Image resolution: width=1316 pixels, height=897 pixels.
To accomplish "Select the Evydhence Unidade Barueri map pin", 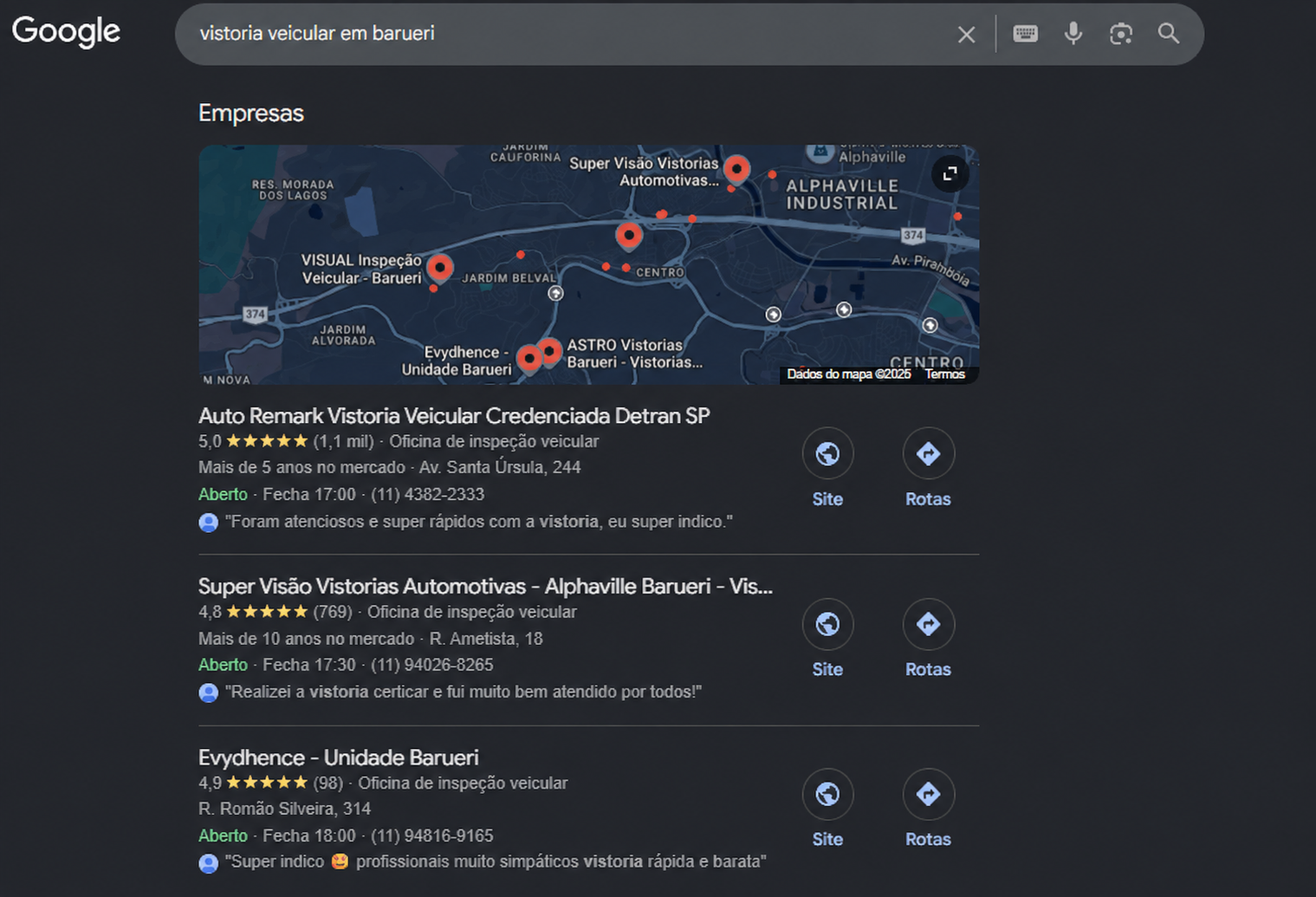I will pyautogui.click(x=528, y=358).
